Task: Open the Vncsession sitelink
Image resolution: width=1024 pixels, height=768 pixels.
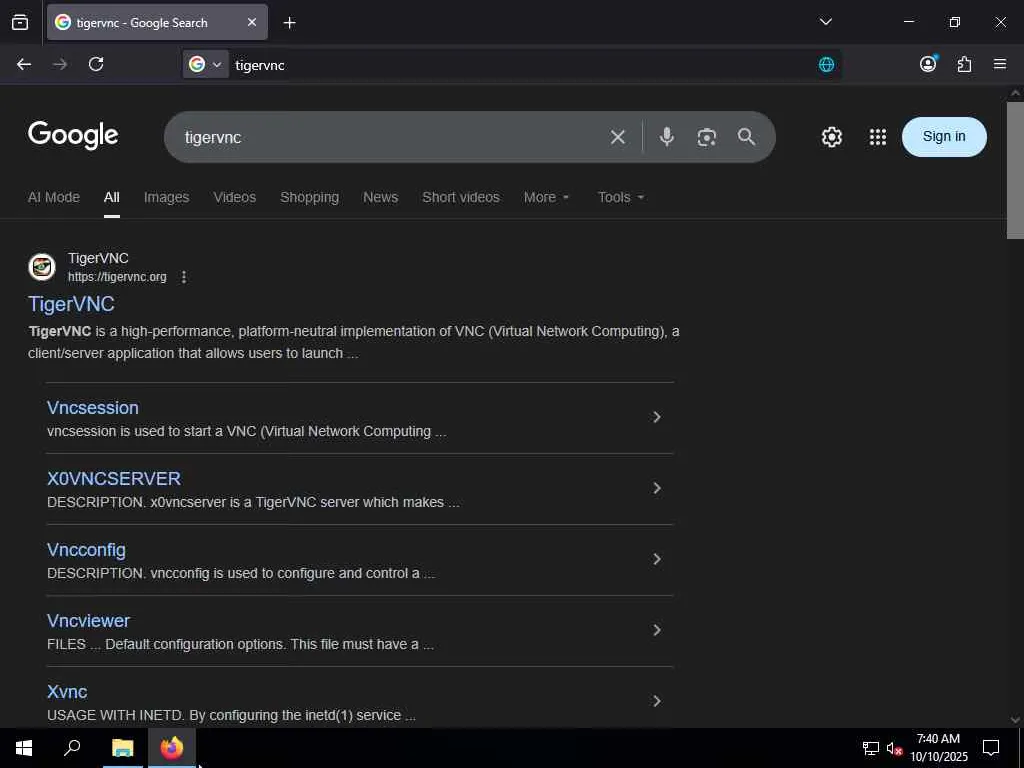Action: [93, 408]
